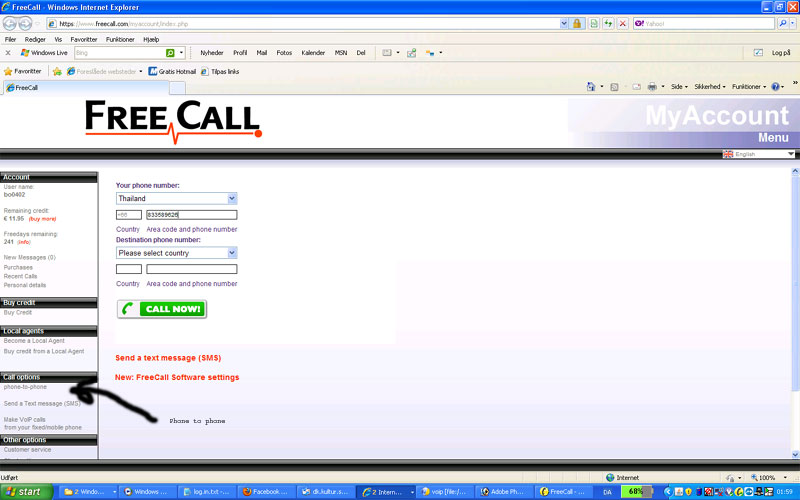Click the Yahoo search magnifier button
This screenshot has height=500, width=800.
point(783,23)
